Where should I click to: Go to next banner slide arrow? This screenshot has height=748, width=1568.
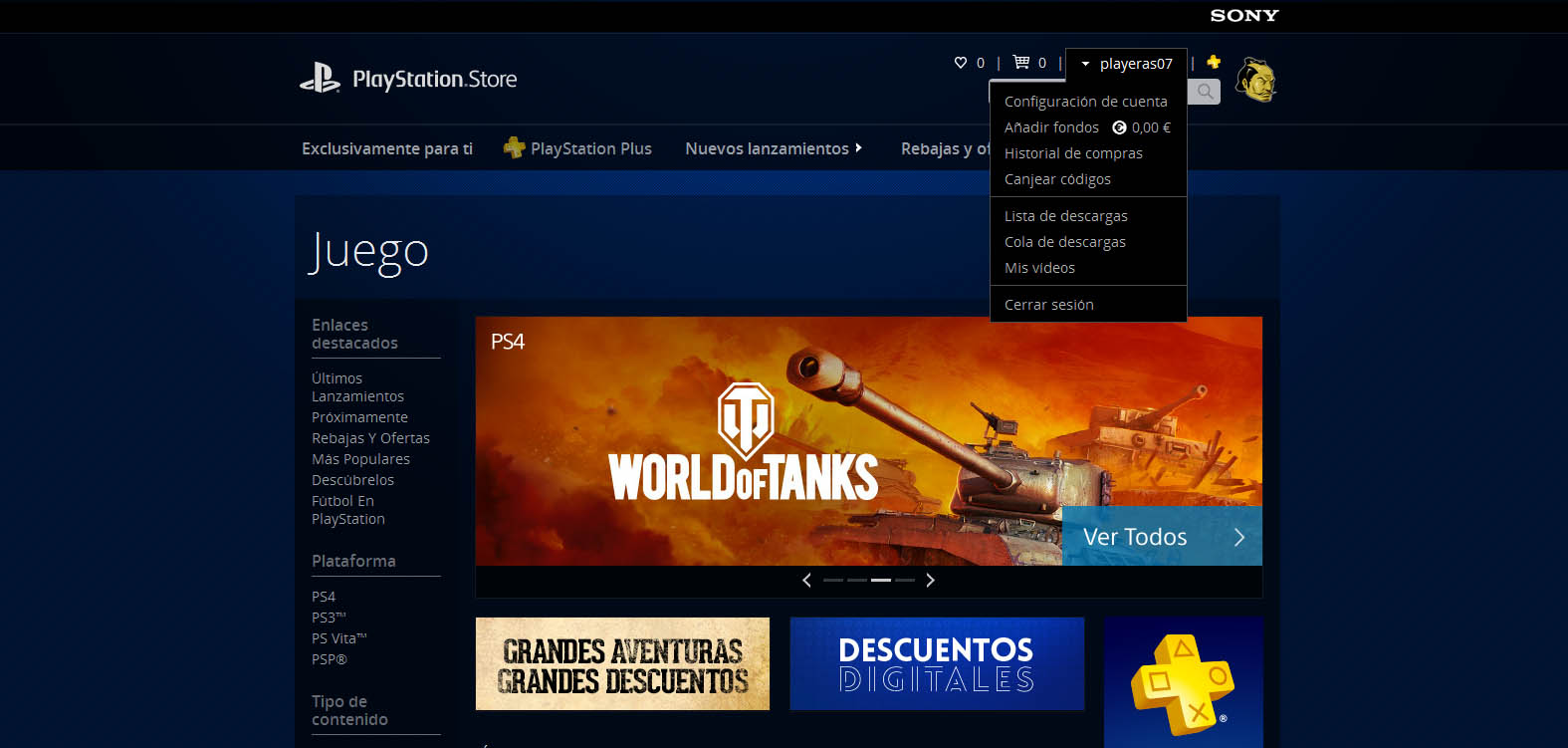coord(930,580)
